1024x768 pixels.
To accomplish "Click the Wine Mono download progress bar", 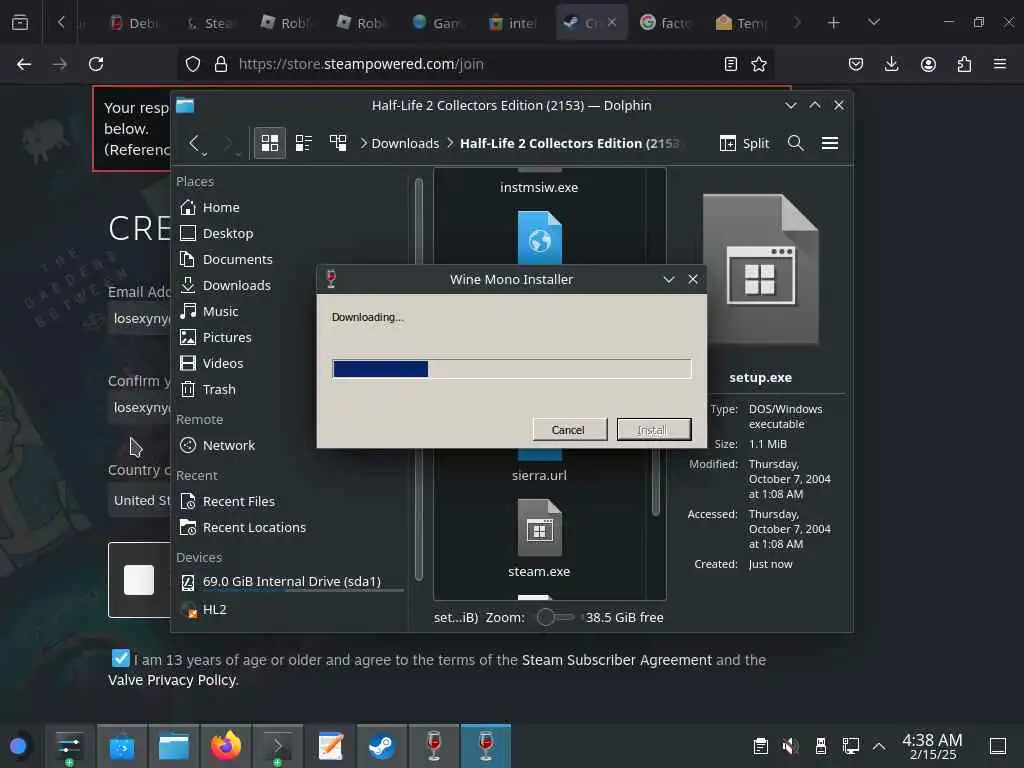I will pos(511,369).
